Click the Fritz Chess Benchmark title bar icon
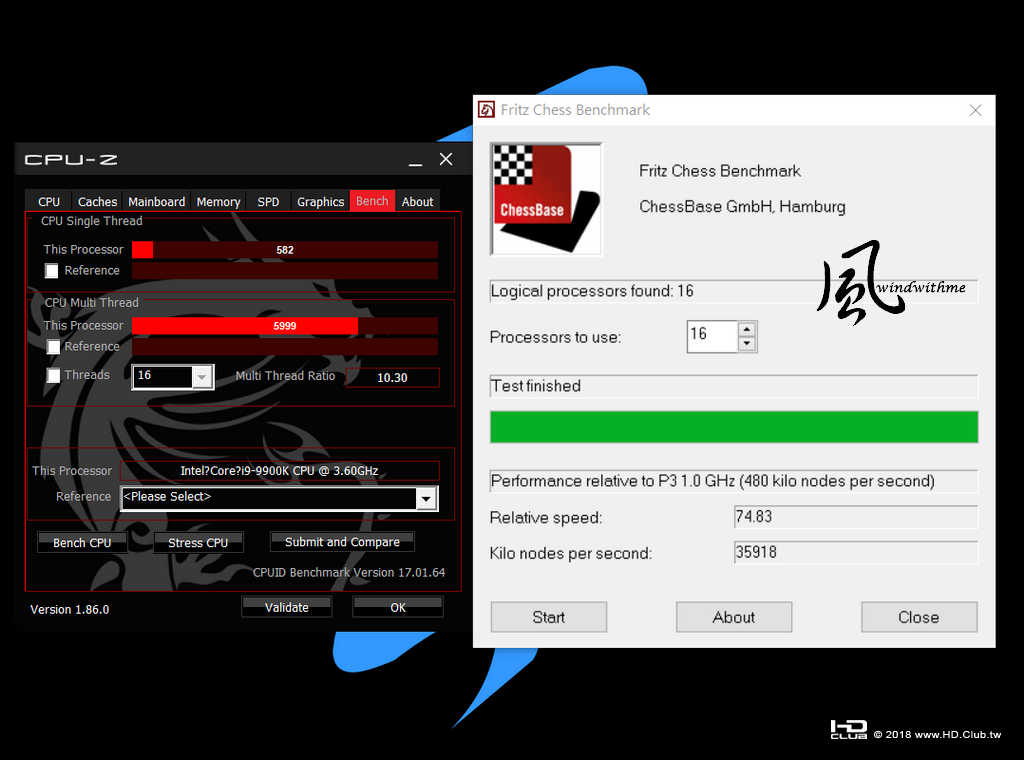 (x=486, y=110)
